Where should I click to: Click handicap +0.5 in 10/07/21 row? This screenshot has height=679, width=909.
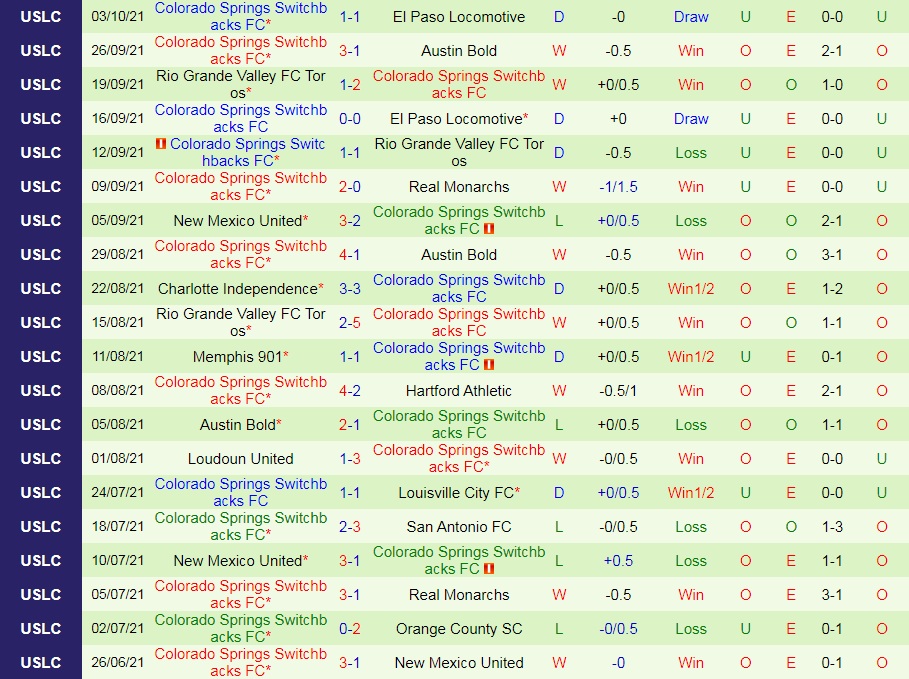click(x=618, y=561)
